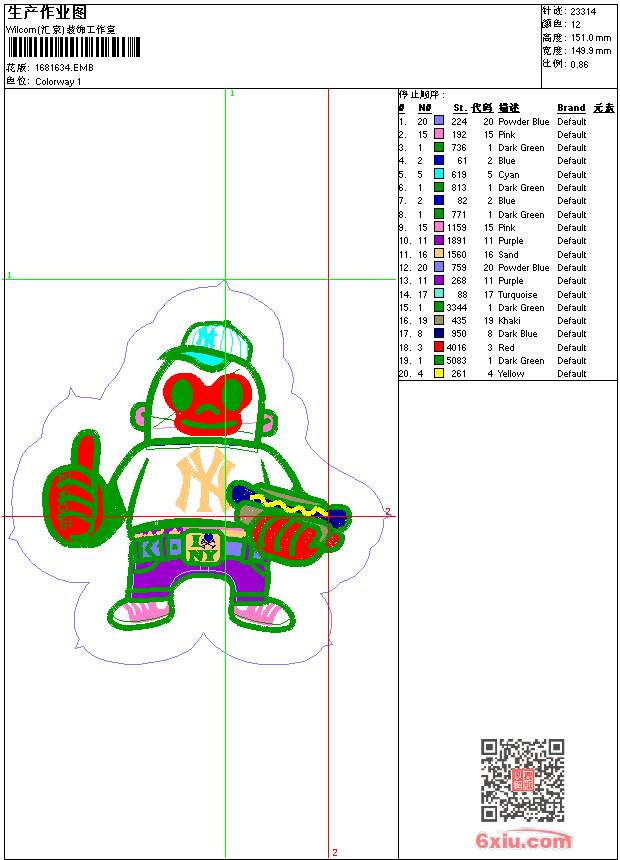Click the 停止顺序 section label

click(421, 94)
